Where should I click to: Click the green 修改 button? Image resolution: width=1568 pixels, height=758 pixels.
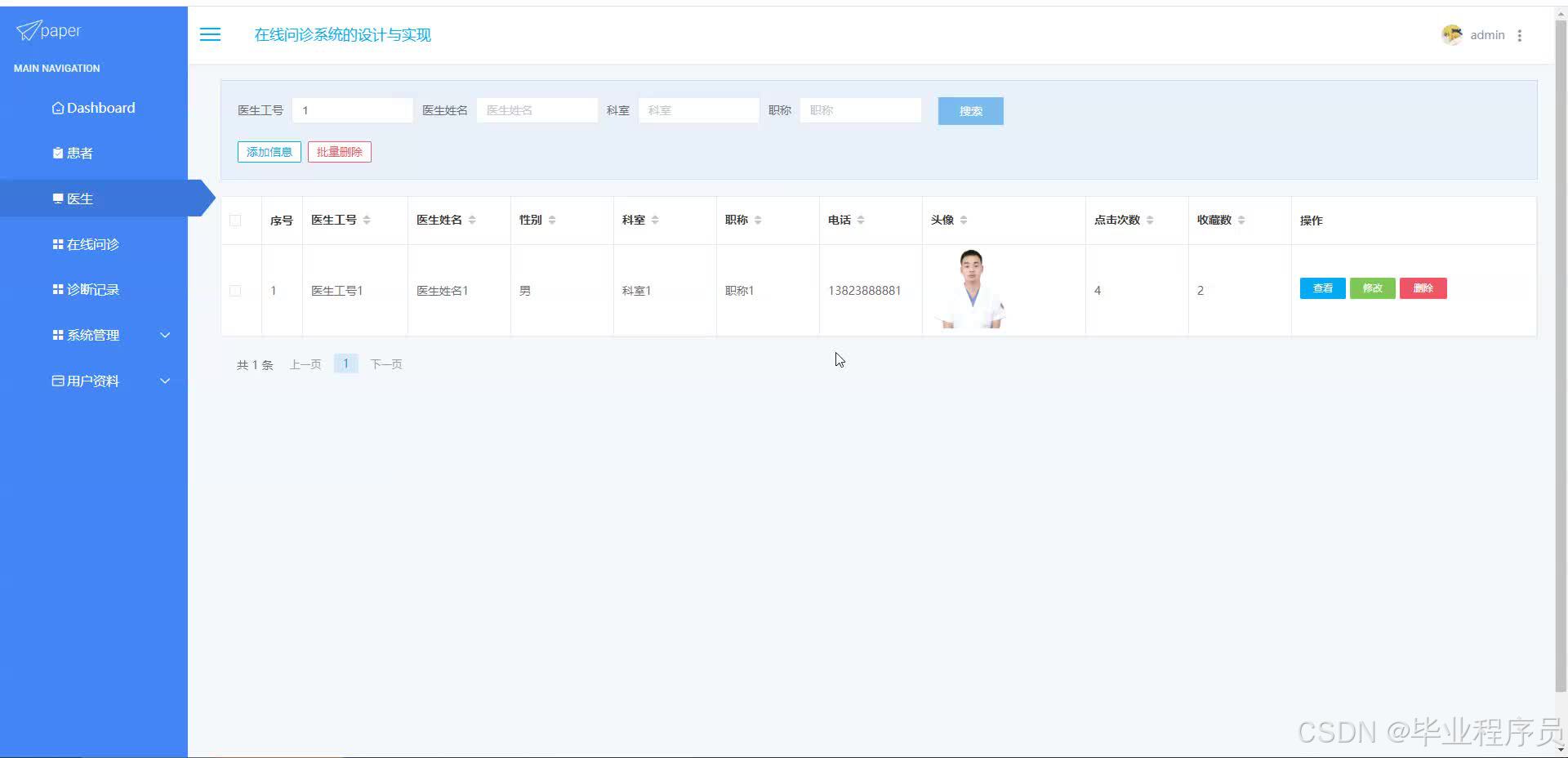tap(1373, 288)
